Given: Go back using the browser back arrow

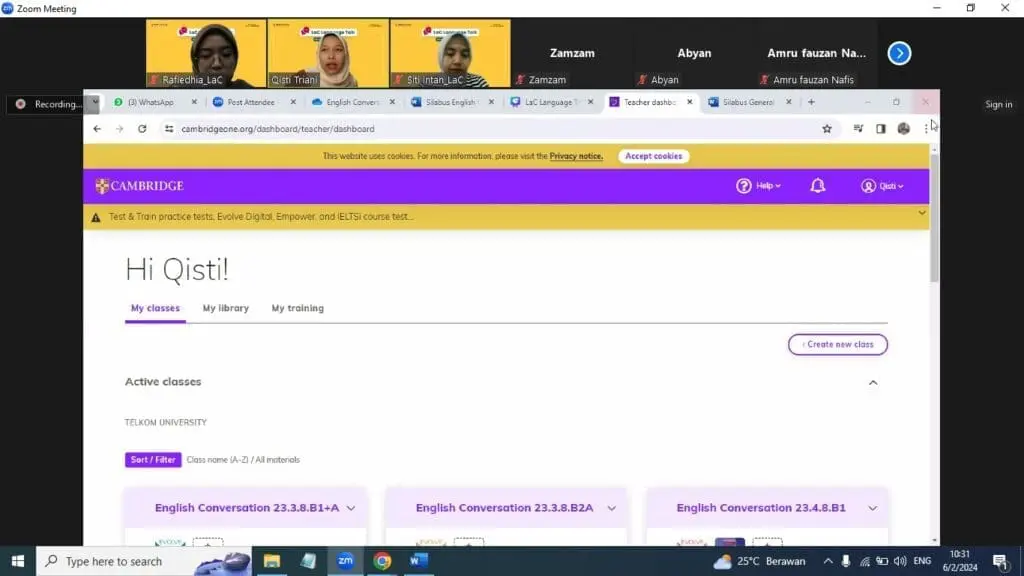Looking at the screenshot, I should [x=97, y=129].
